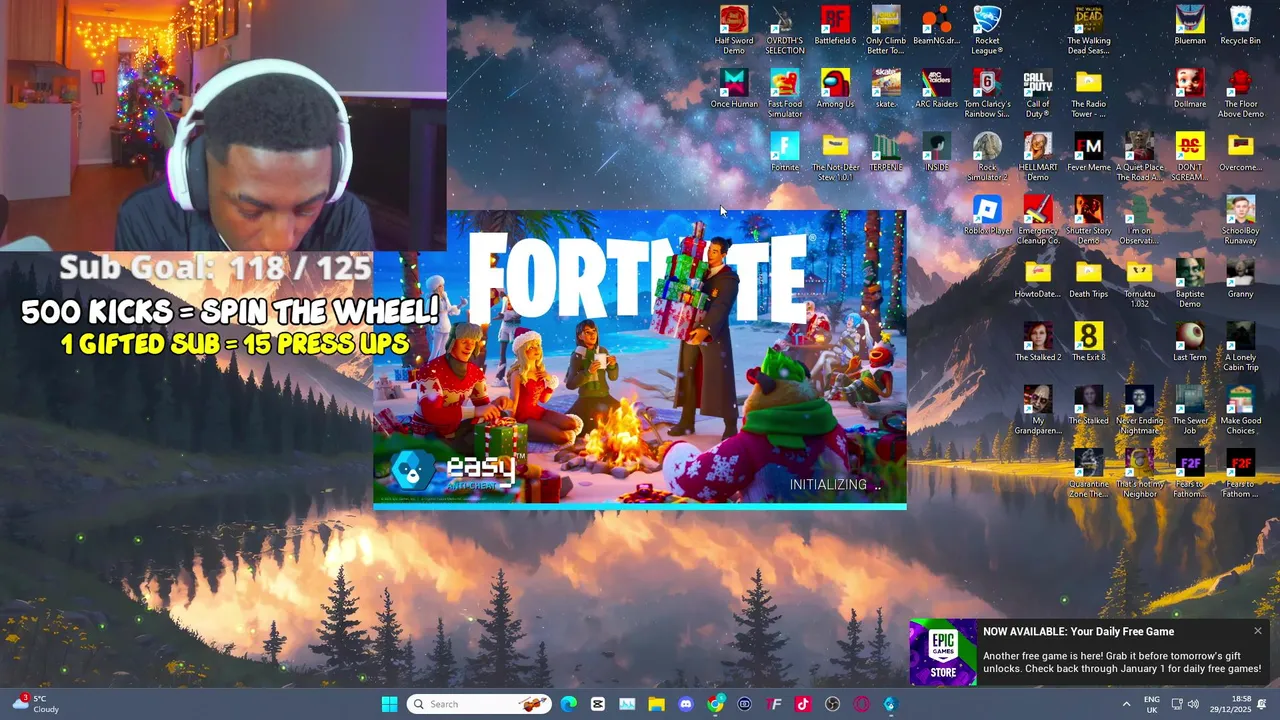Select the HowtoDate folder icon
The height and width of the screenshot is (720, 1280).
[1038, 278]
